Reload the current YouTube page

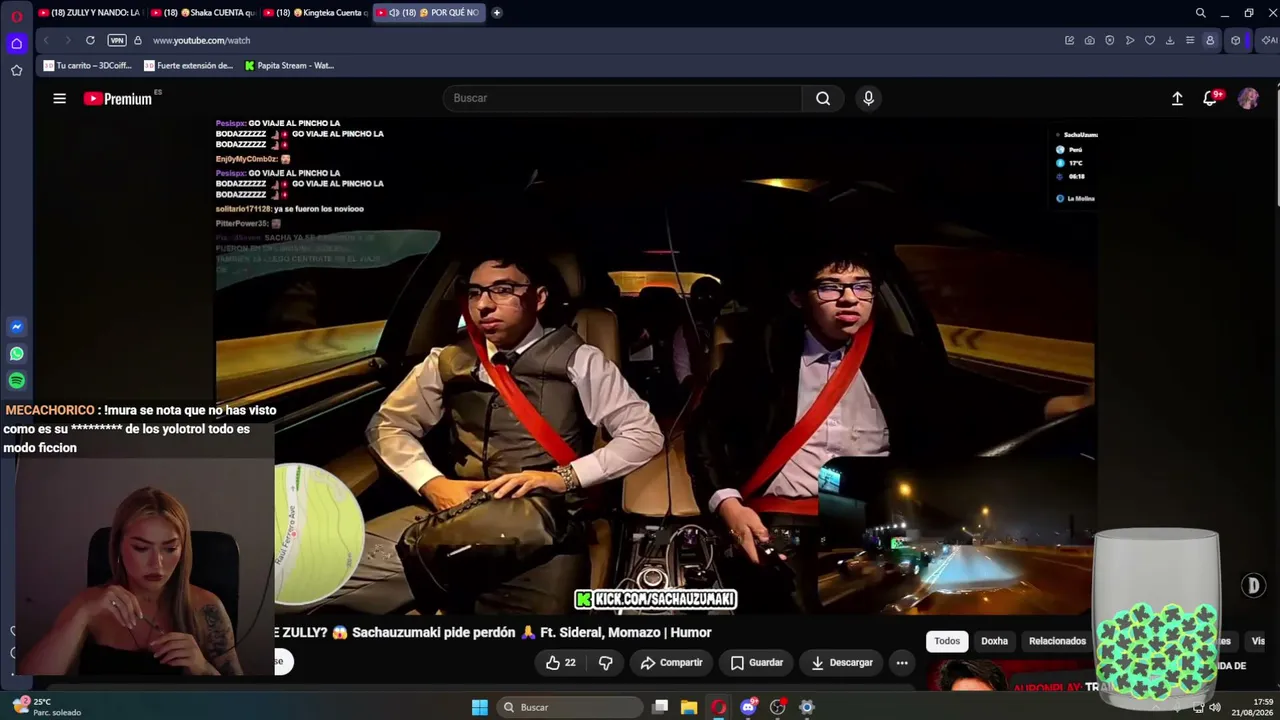pyautogui.click(x=90, y=40)
